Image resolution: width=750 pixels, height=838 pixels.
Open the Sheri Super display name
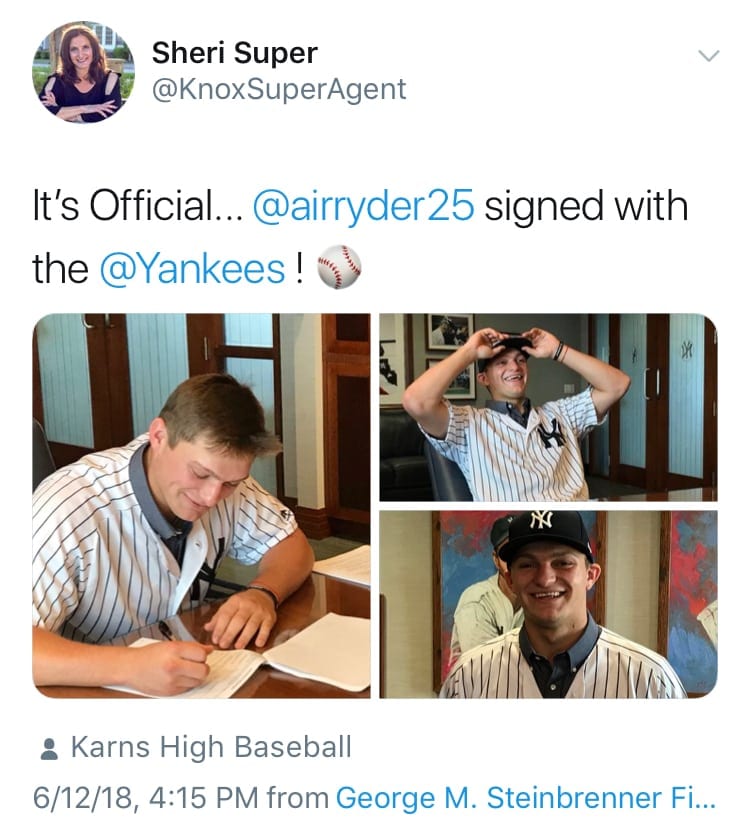235,53
